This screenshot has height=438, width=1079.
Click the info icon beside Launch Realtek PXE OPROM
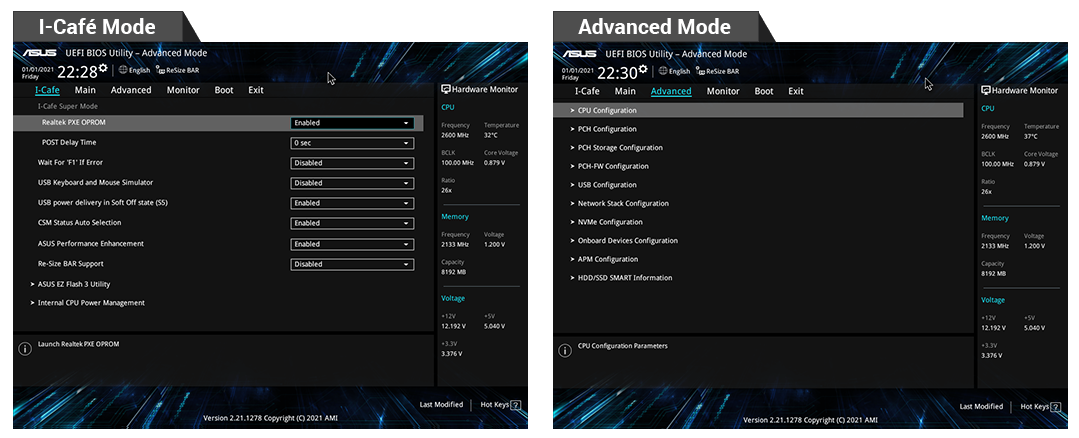point(25,349)
